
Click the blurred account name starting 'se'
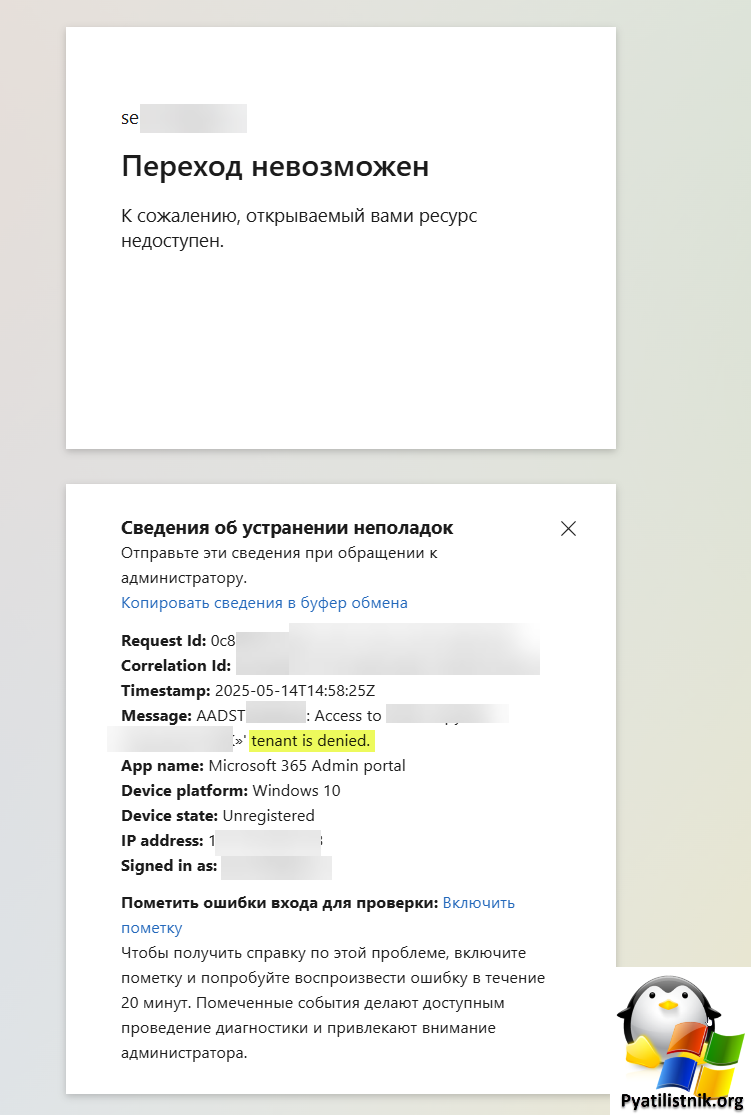coord(184,118)
